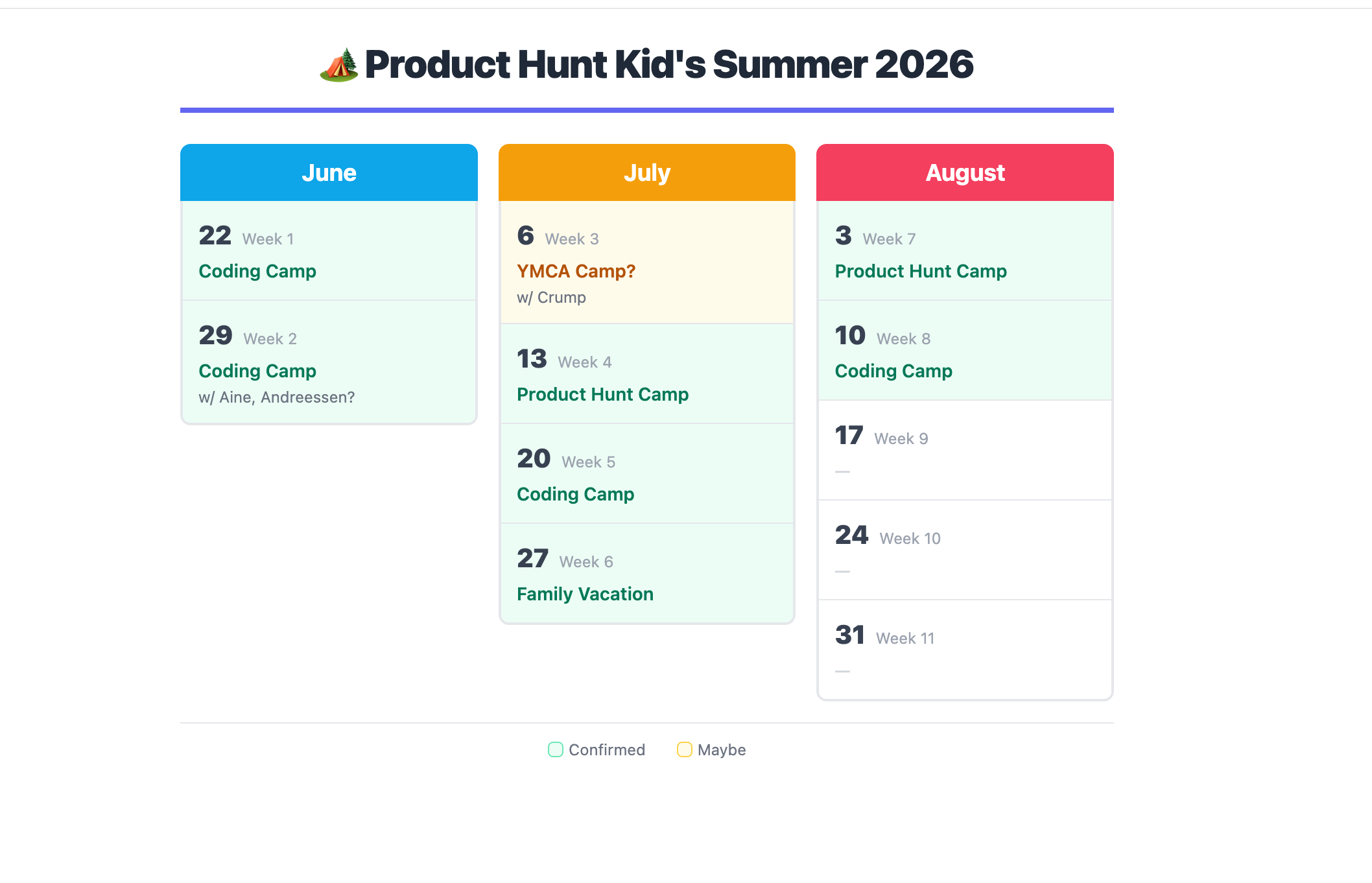Viewport: 1372px width, 883px height.
Task: Open the Coding Camp entry for June 29
Action: pos(257,371)
